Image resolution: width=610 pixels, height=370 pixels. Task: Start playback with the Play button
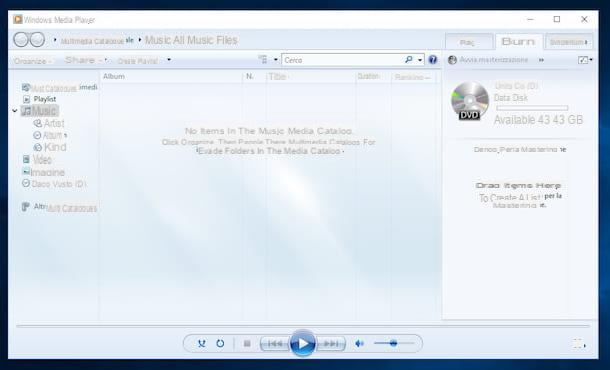[303, 344]
